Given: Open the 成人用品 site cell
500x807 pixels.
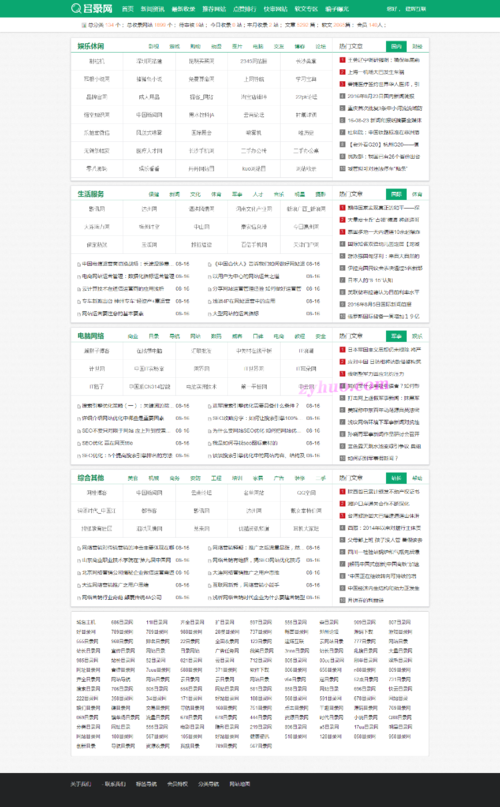Looking at the screenshot, I should 149,97.
